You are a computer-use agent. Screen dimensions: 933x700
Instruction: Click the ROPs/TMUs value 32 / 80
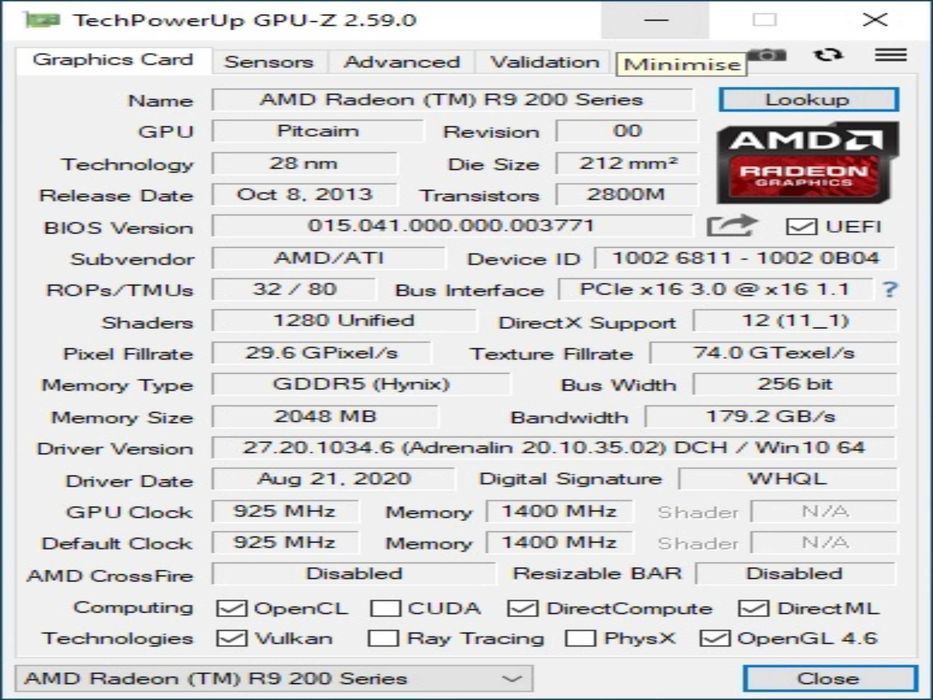tap(294, 289)
